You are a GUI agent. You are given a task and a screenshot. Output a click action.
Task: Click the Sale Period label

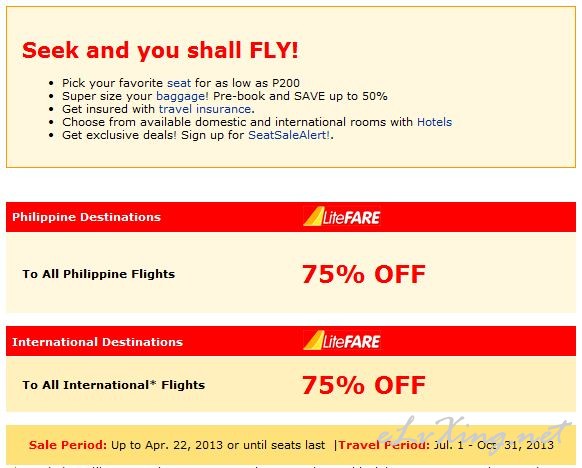[x=68, y=445]
